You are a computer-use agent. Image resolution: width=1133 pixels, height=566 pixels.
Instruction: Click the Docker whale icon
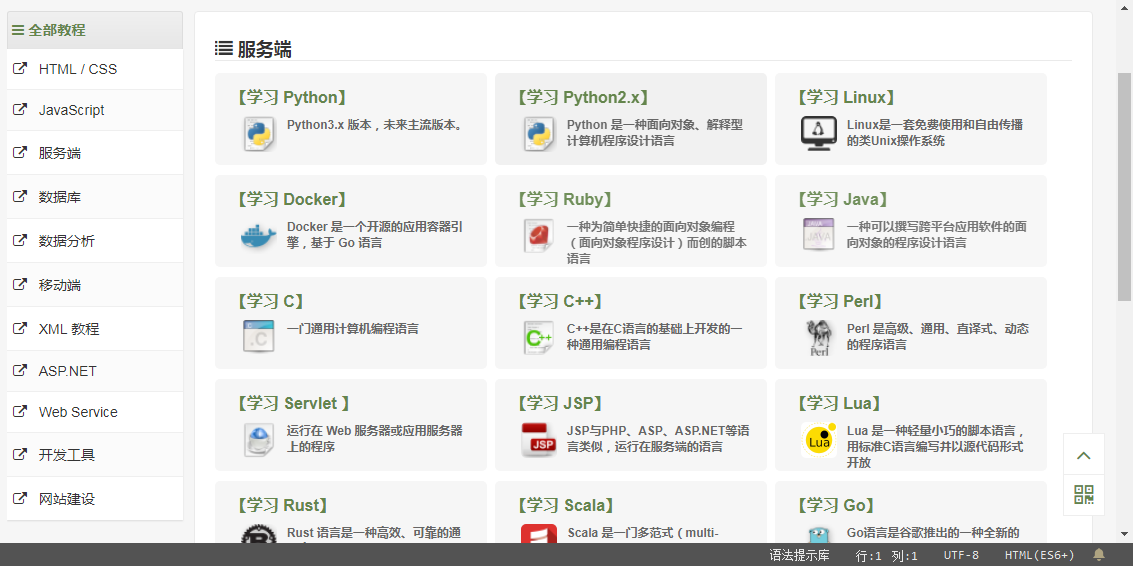[259, 236]
